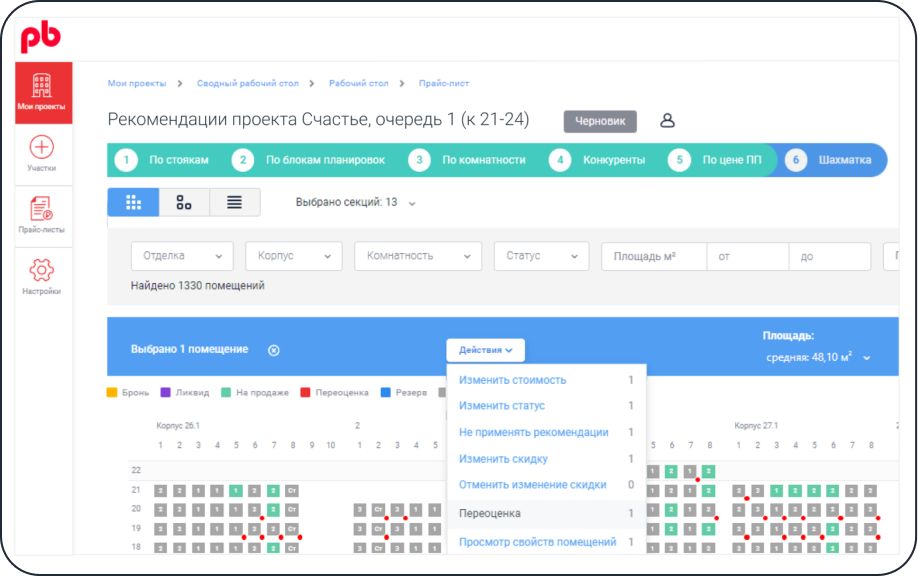Viewport: 918px width, 576px height.
Task: Choose Переоценка from actions menu
Action: [546, 513]
